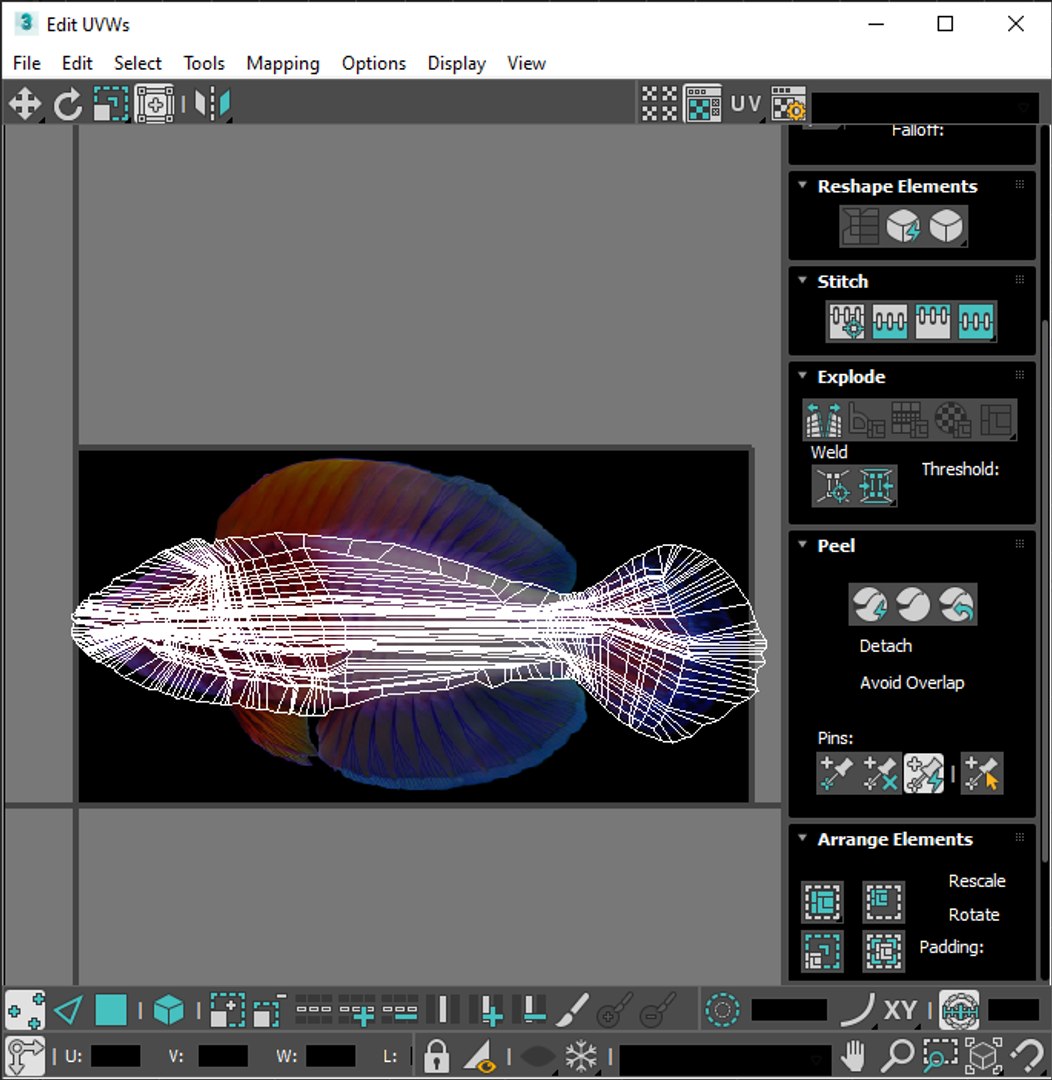This screenshot has height=1080, width=1052.
Task: Click the Stitch to Target icon
Action: pyautogui.click(x=847, y=321)
